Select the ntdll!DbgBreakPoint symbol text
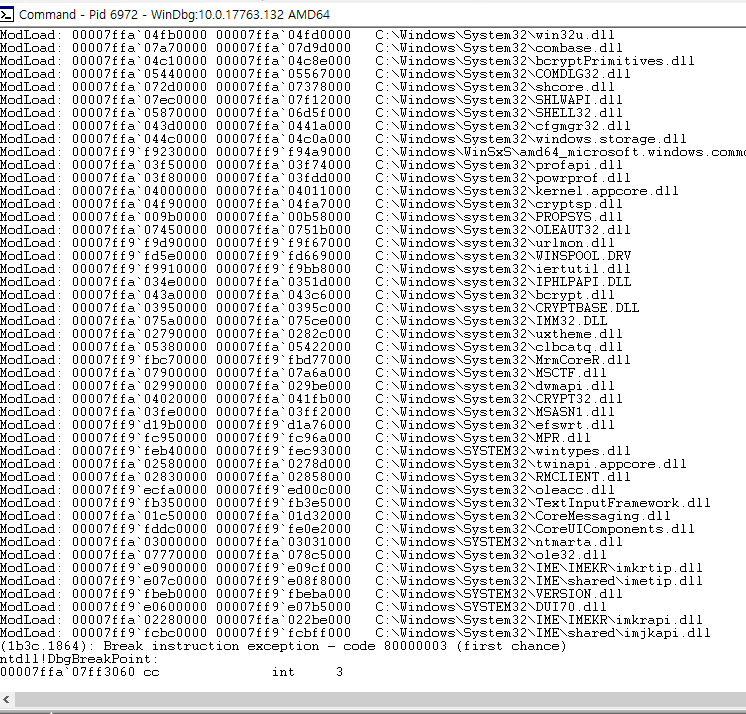 pos(79,659)
